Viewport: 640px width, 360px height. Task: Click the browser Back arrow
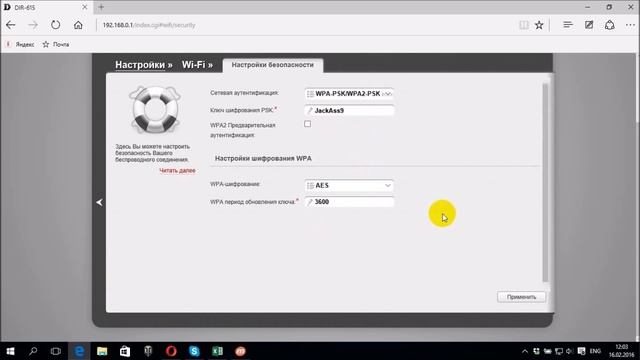(11, 25)
